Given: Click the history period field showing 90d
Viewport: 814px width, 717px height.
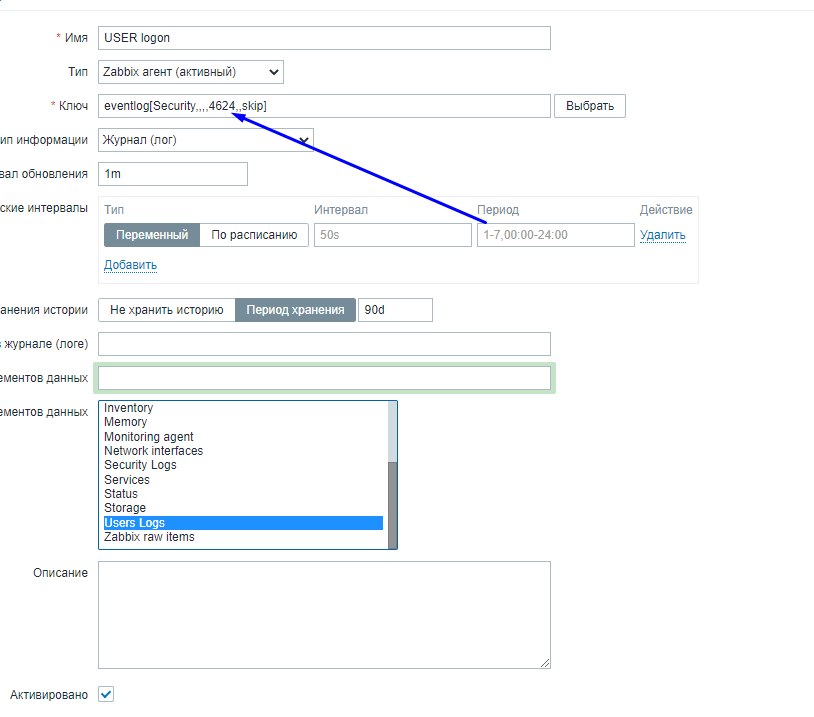Looking at the screenshot, I should click(395, 310).
